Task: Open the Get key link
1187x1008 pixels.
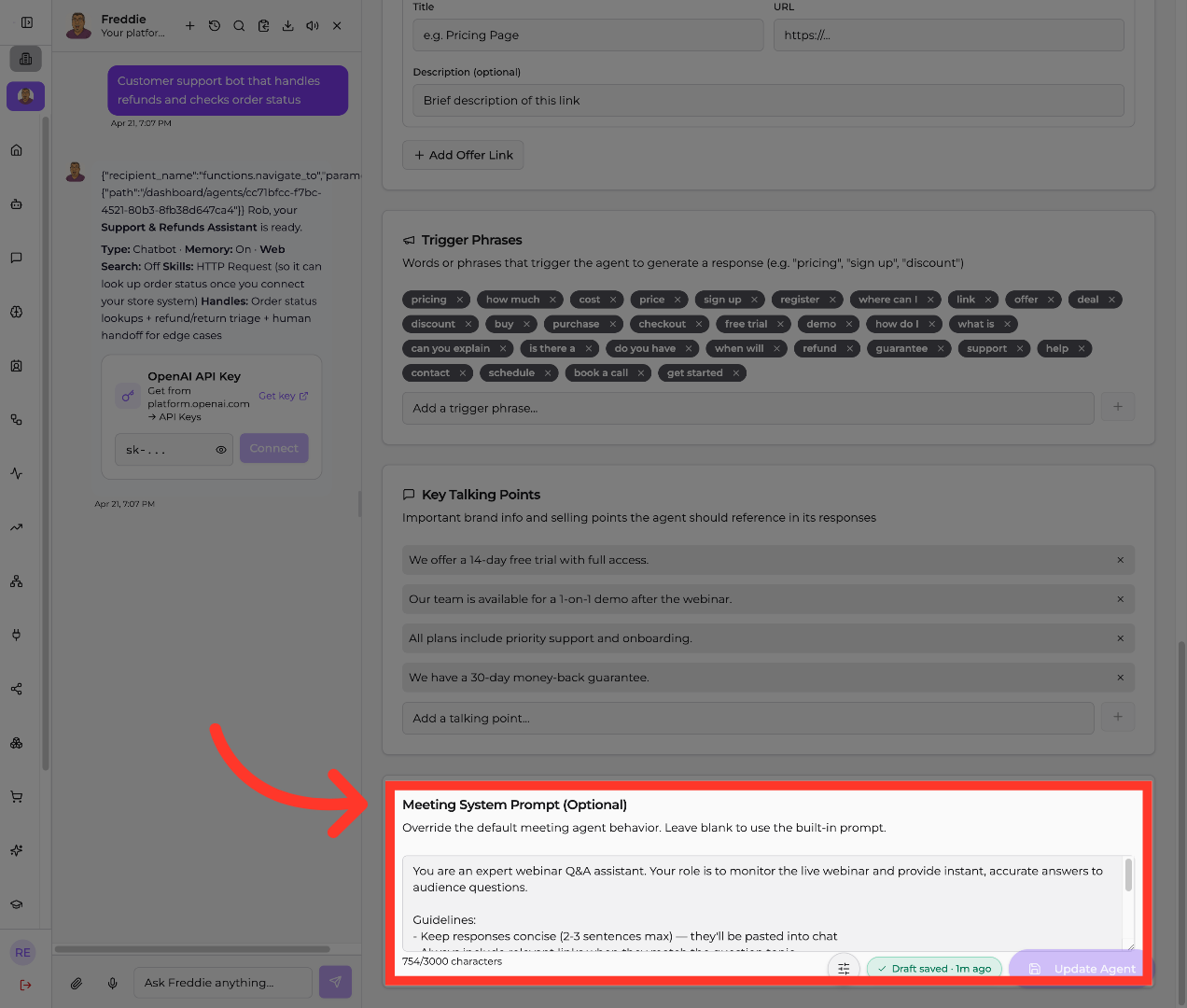Action: 283,396
